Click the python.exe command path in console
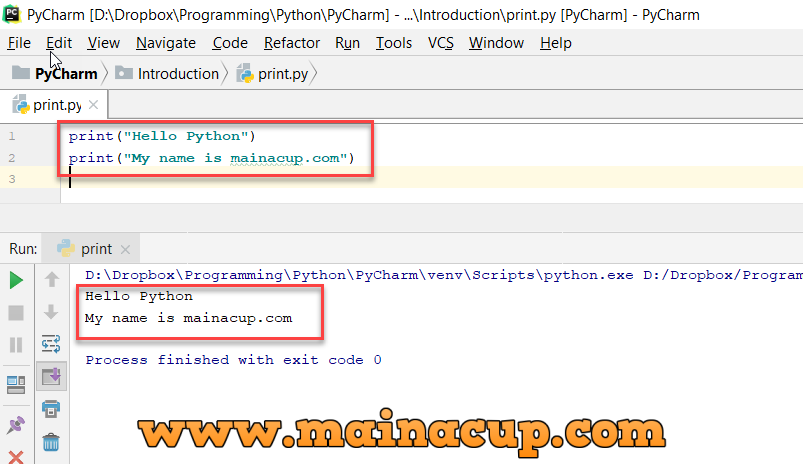 click(359, 276)
